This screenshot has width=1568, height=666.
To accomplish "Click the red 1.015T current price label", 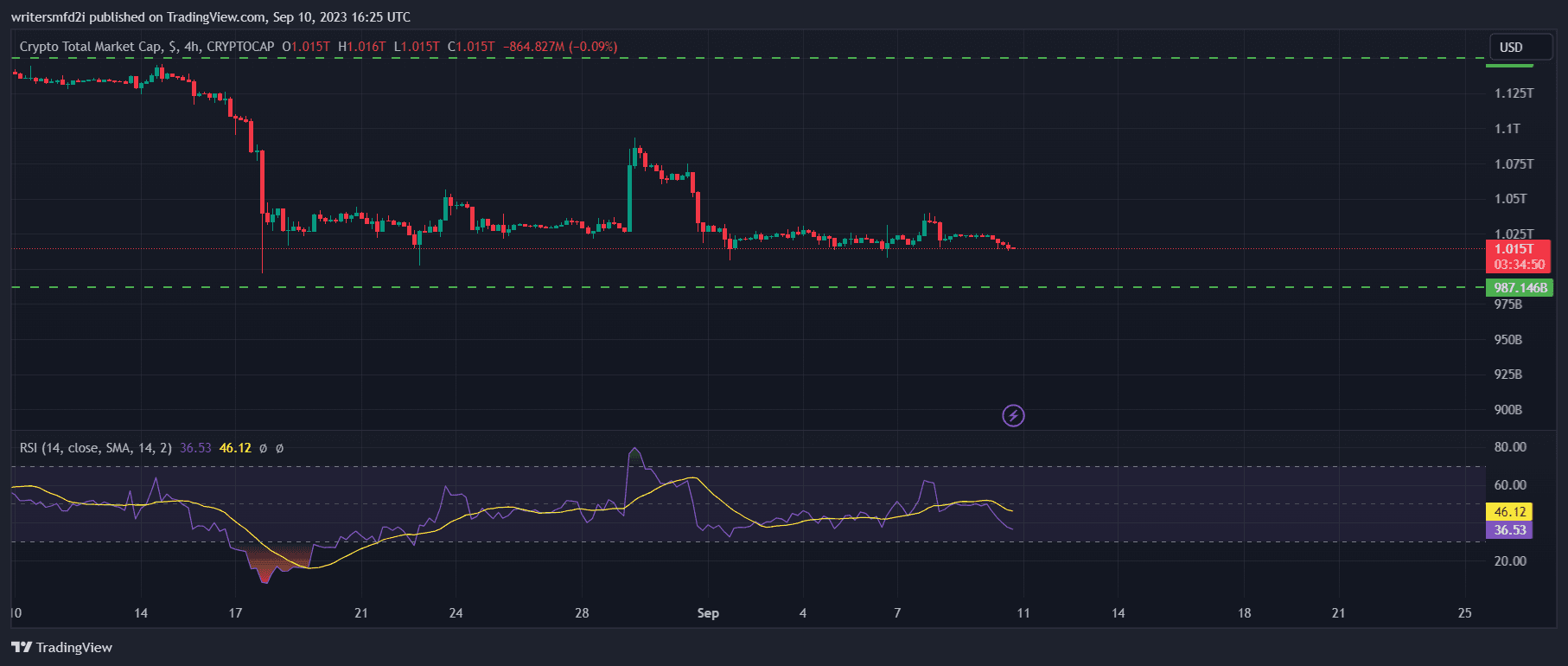I will [x=1519, y=249].
